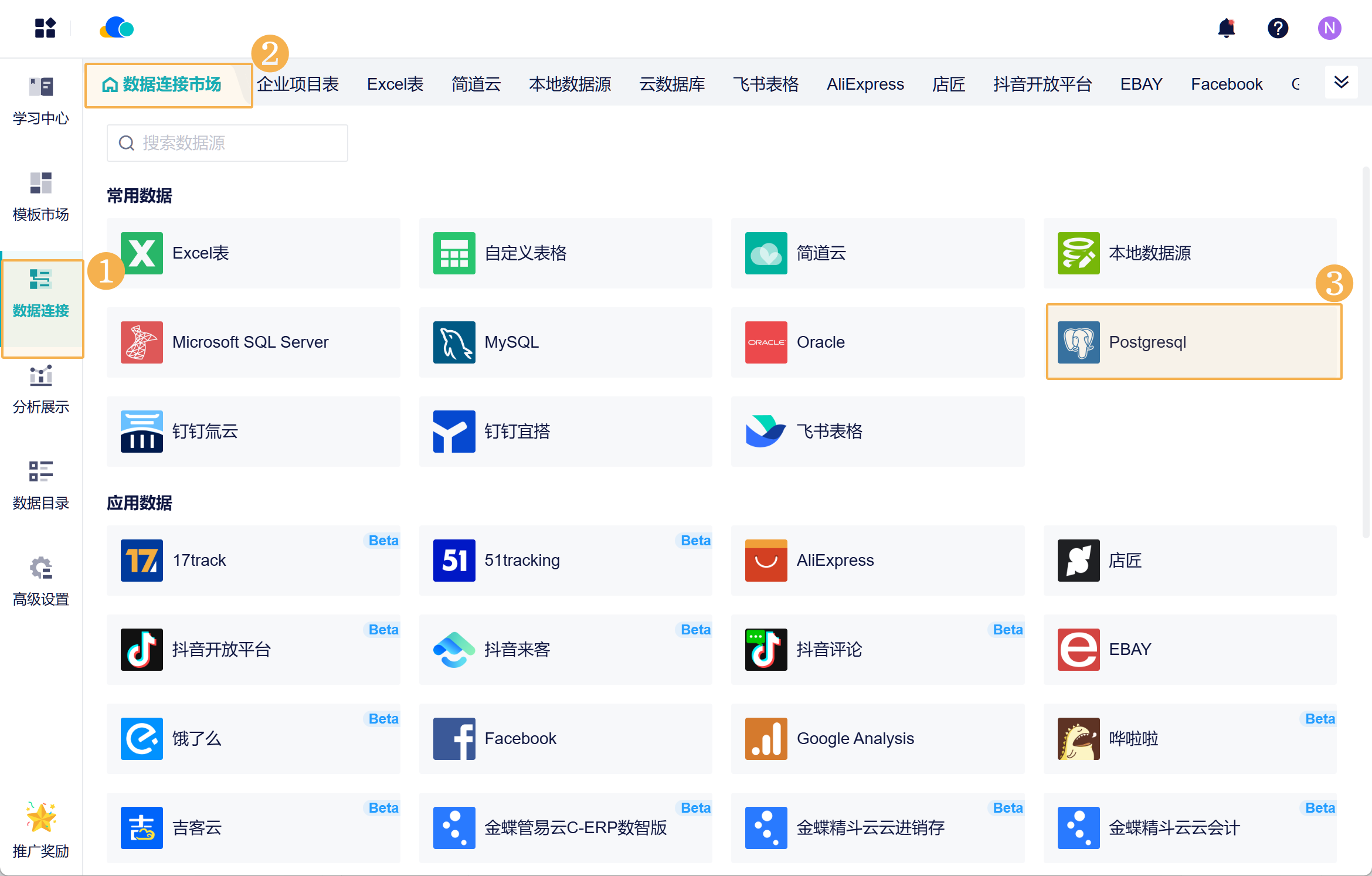Screen dimensions: 1372x876
Task: Click the 飞书表格 bird icon
Action: point(766,432)
